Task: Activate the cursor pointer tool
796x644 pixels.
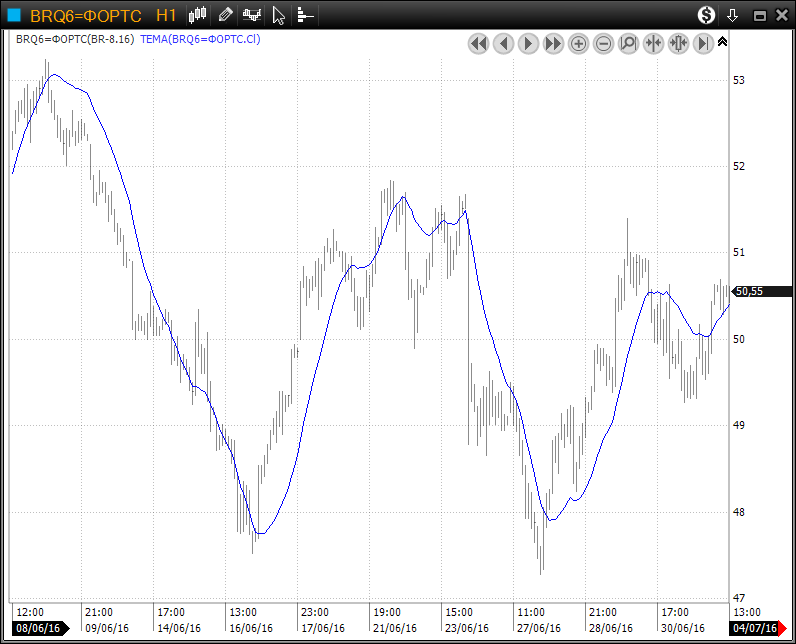Action: pos(279,15)
